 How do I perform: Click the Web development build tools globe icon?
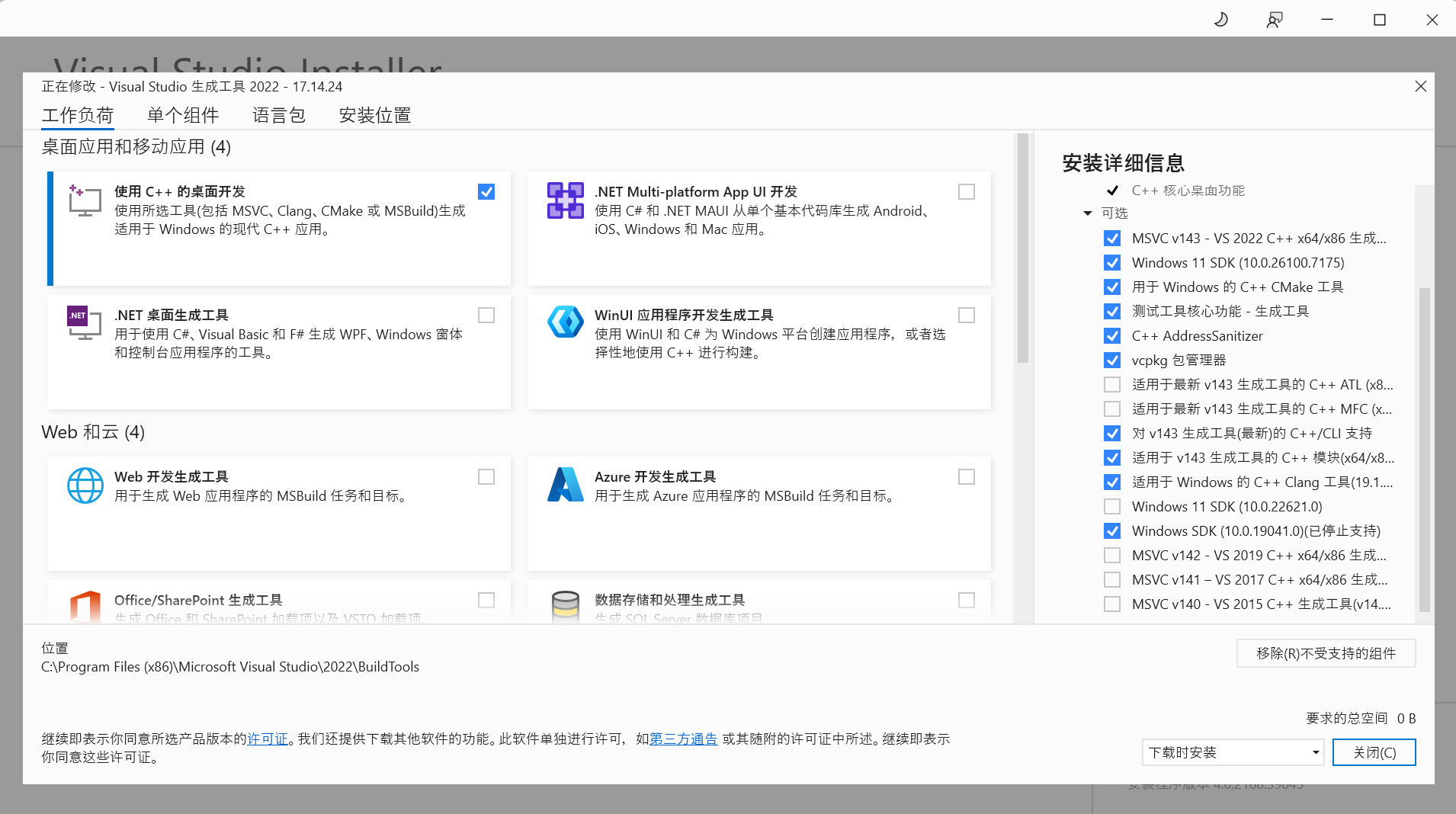85,486
